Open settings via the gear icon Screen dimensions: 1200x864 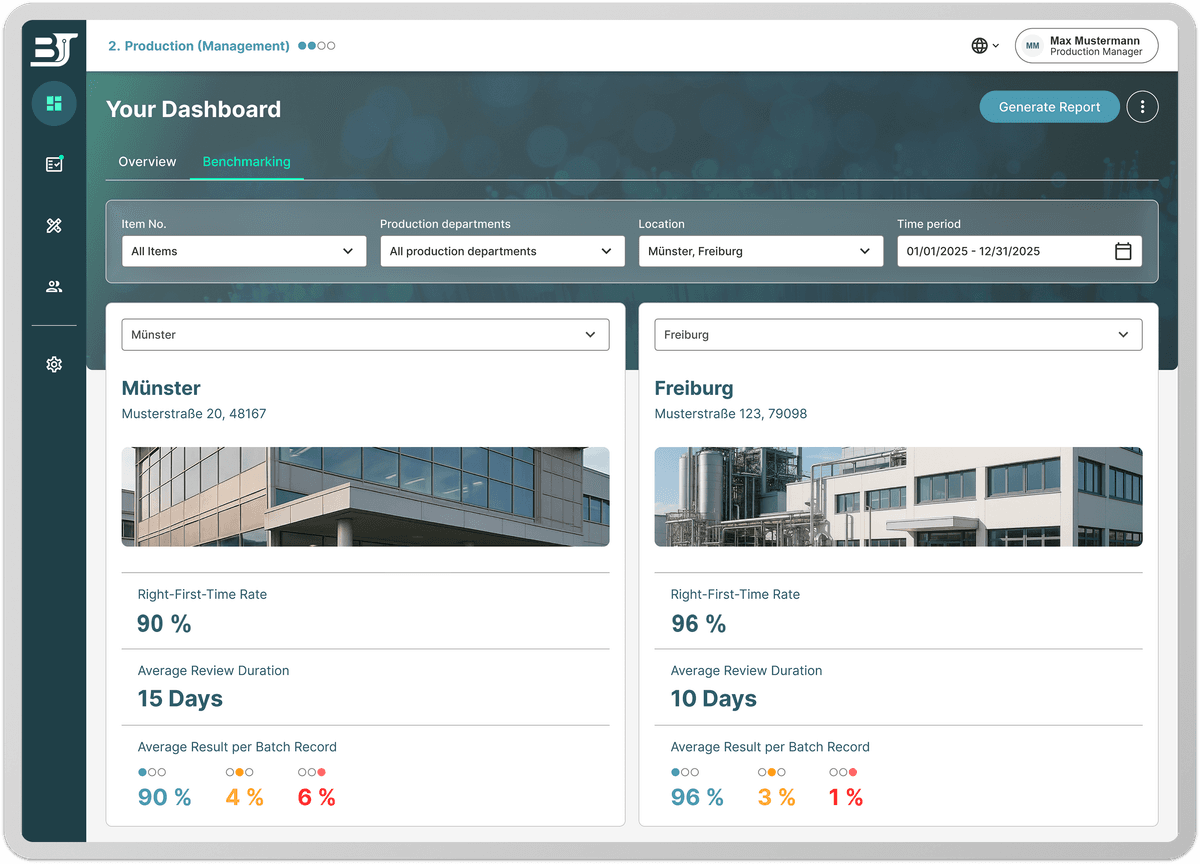[54, 365]
